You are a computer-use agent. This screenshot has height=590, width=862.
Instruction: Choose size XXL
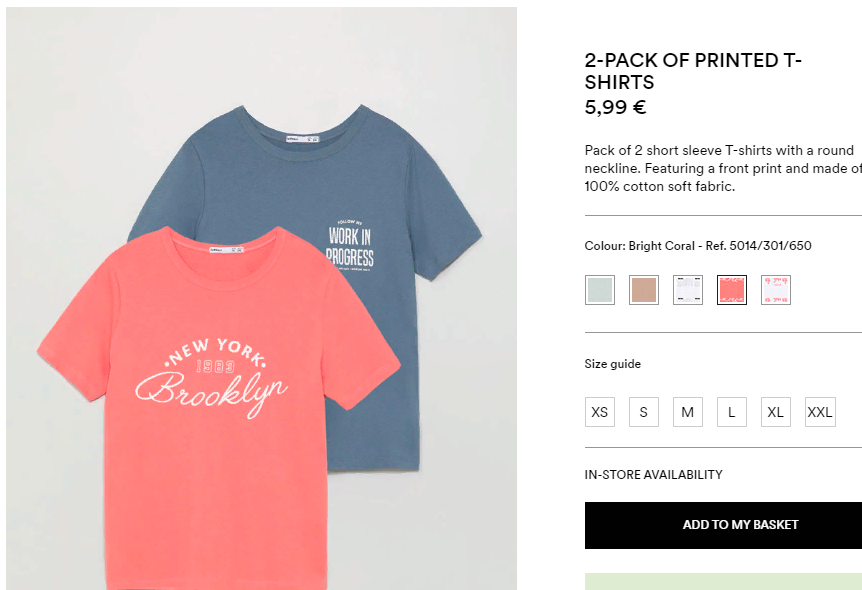pos(820,412)
